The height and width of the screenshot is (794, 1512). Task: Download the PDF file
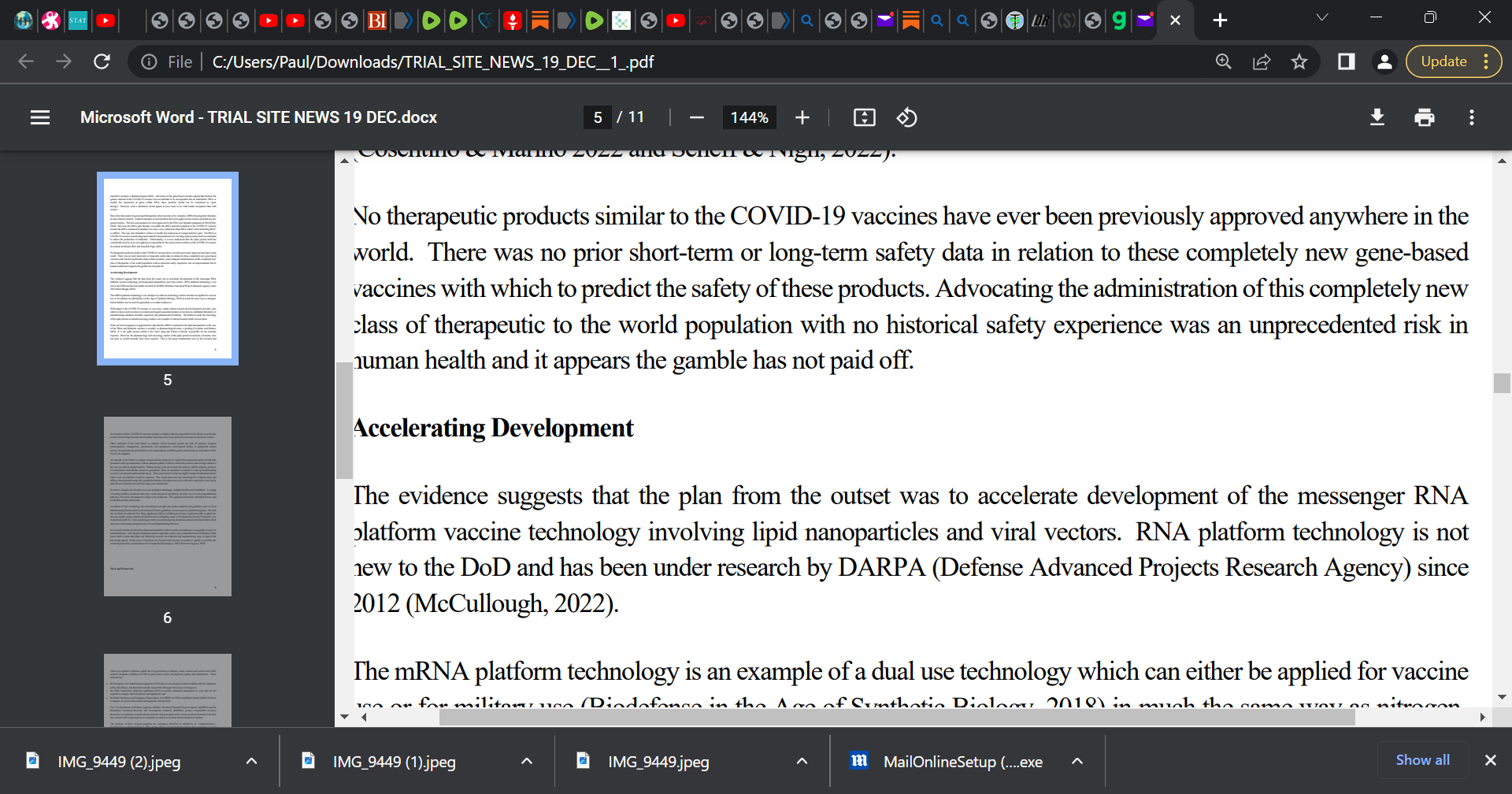pyautogui.click(x=1377, y=117)
